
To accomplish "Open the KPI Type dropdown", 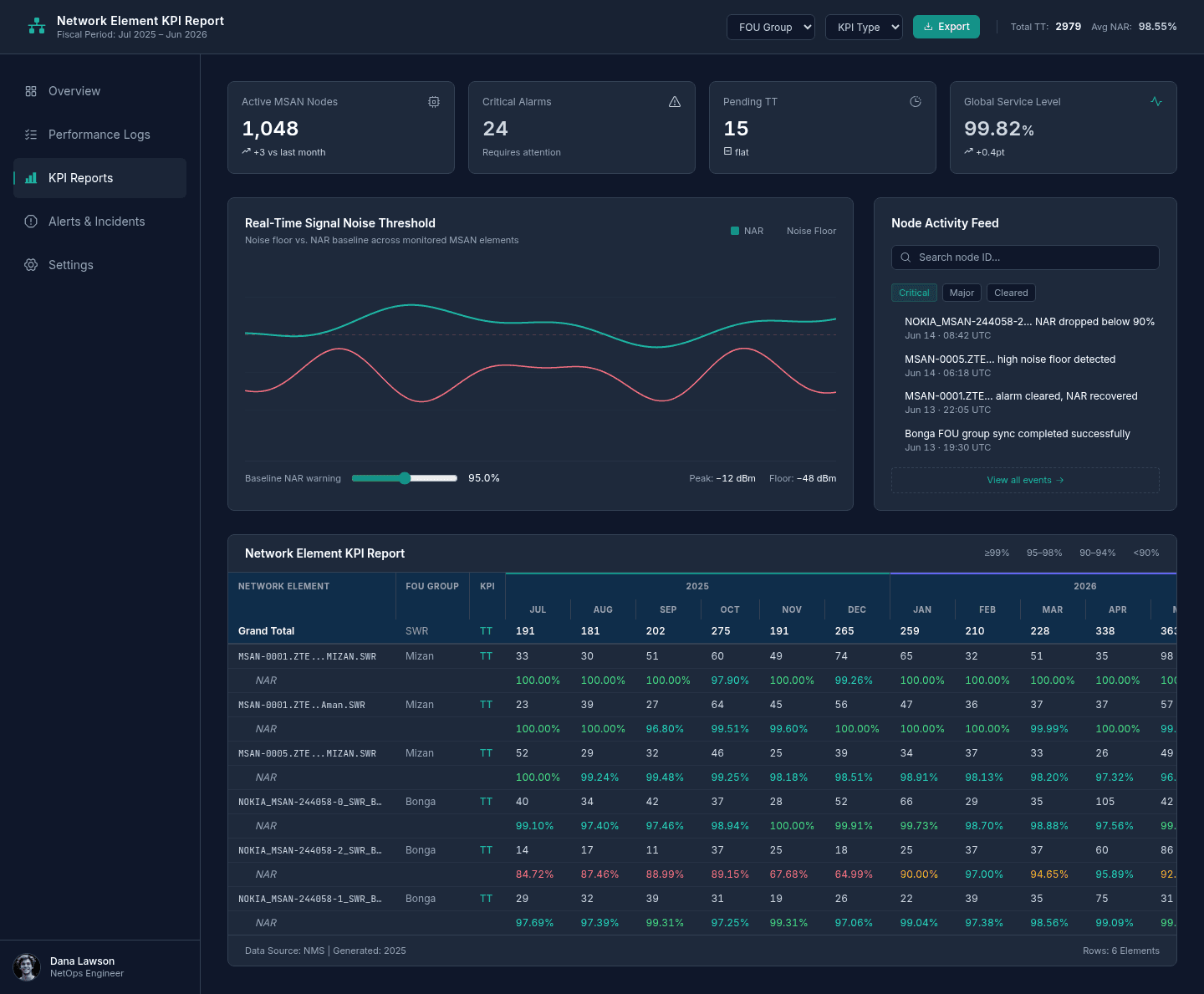I will point(864,27).
